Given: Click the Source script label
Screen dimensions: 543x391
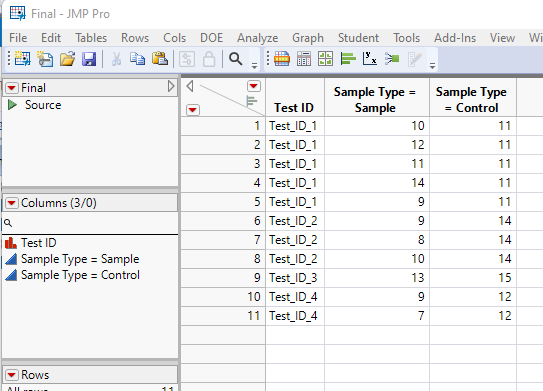Looking at the screenshot, I should pyautogui.click(x=43, y=105).
